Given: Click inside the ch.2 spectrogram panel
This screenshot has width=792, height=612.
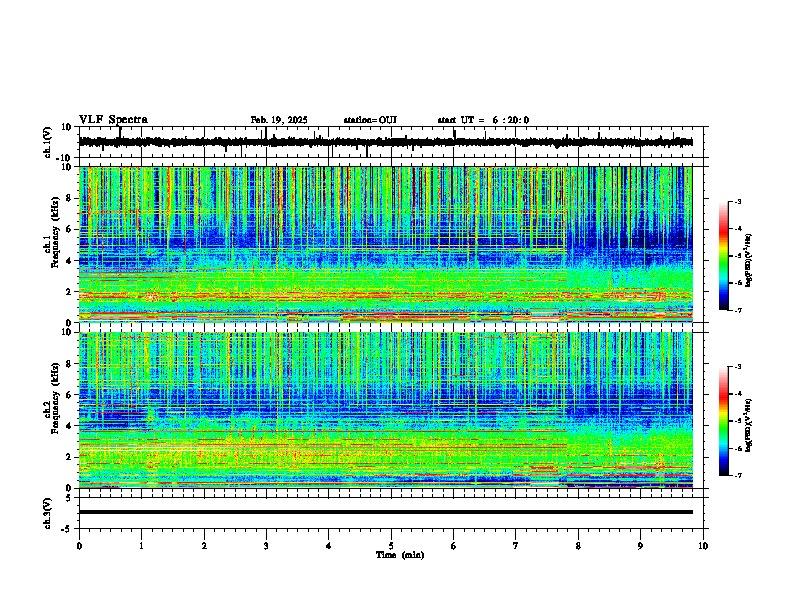Looking at the screenshot, I should click(x=385, y=410).
